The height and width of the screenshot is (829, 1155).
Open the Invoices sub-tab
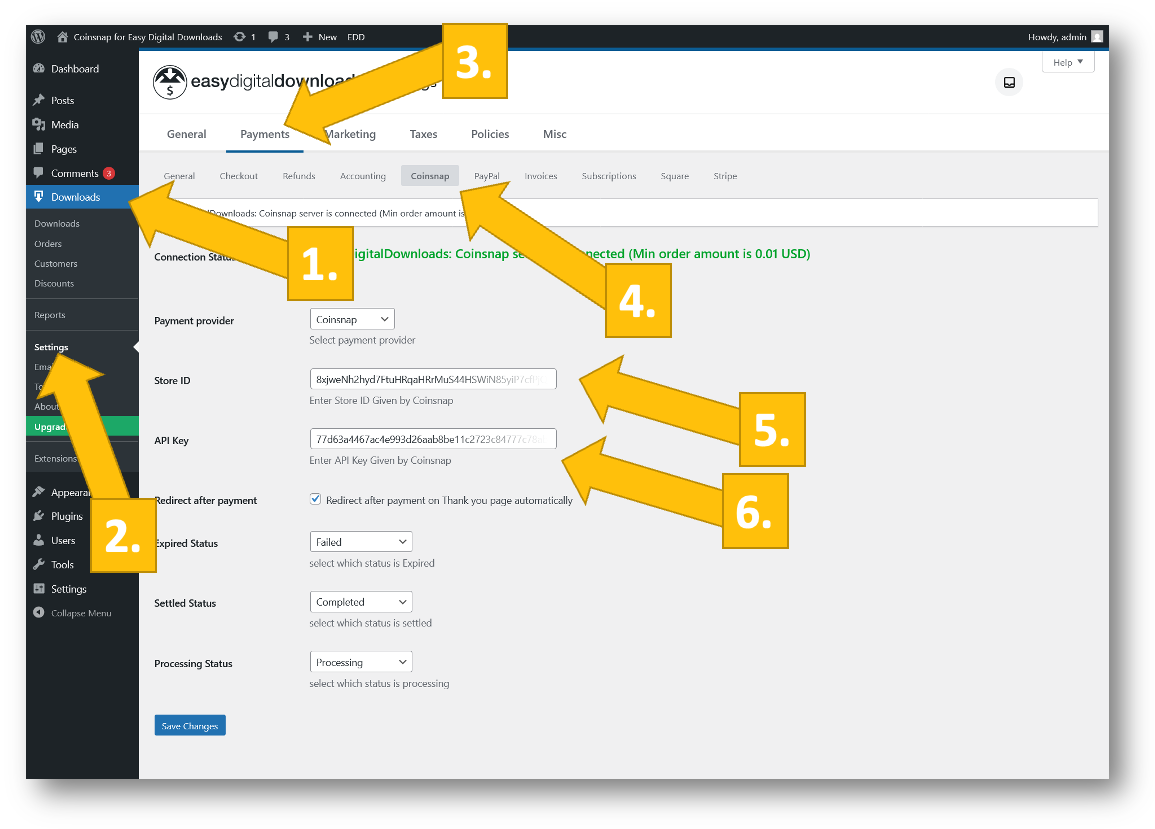point(541,175)
